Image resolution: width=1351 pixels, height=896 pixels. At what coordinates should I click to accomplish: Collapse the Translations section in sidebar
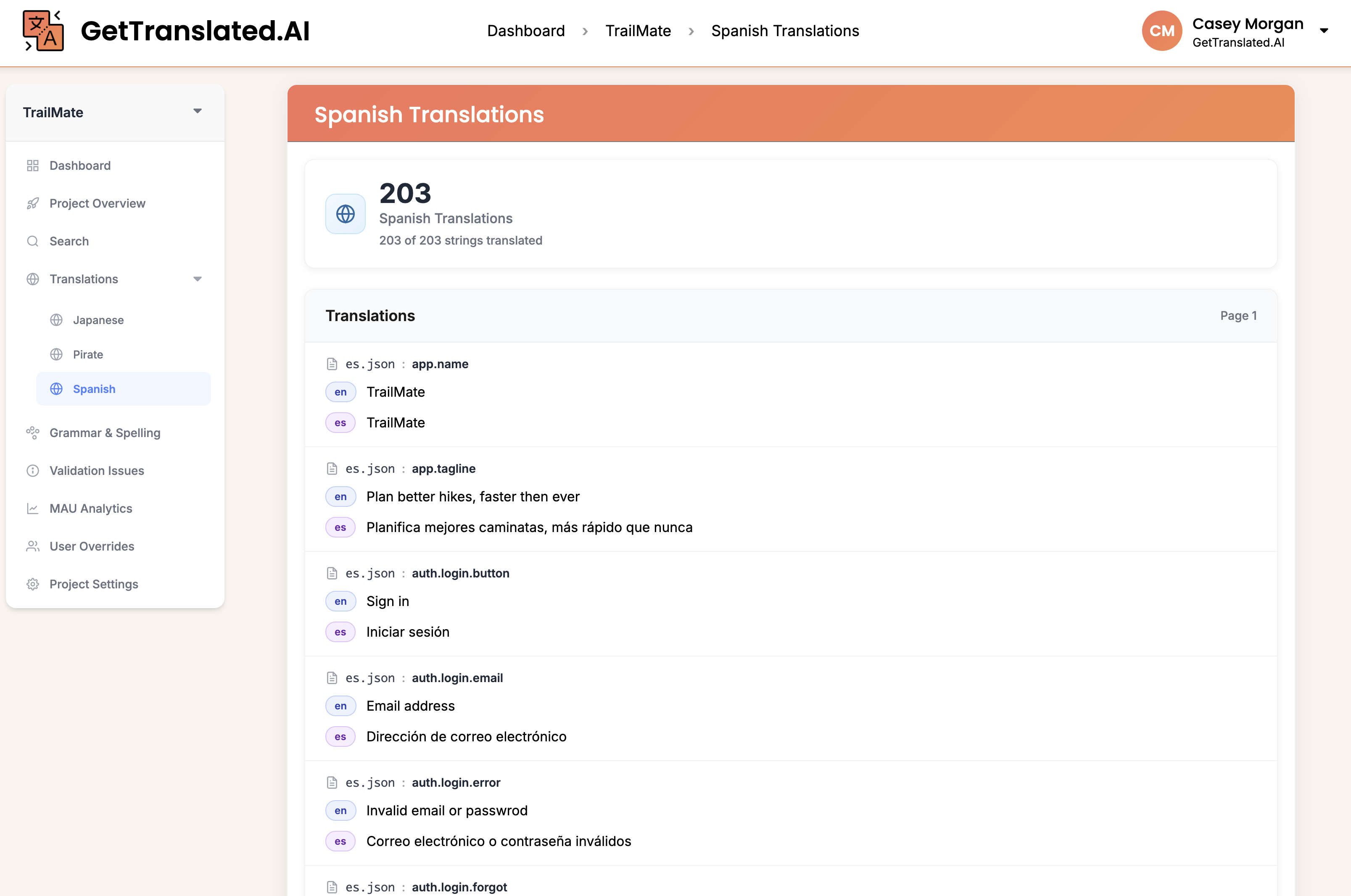tap(197, 279)
